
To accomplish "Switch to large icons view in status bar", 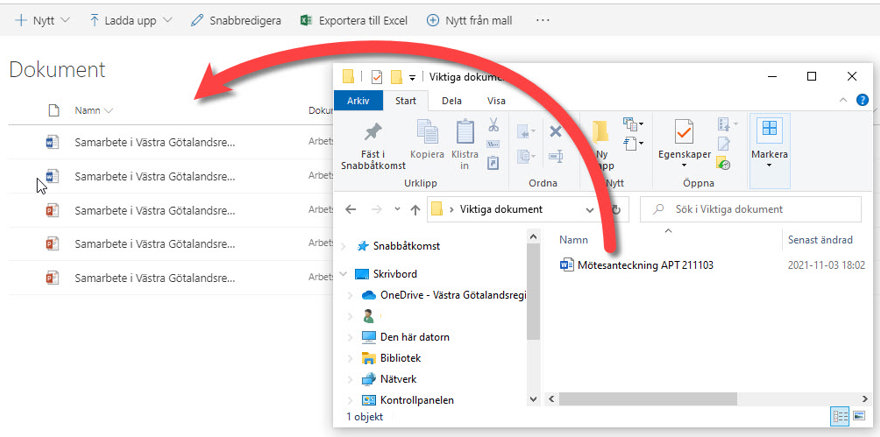I will point(858,415).
